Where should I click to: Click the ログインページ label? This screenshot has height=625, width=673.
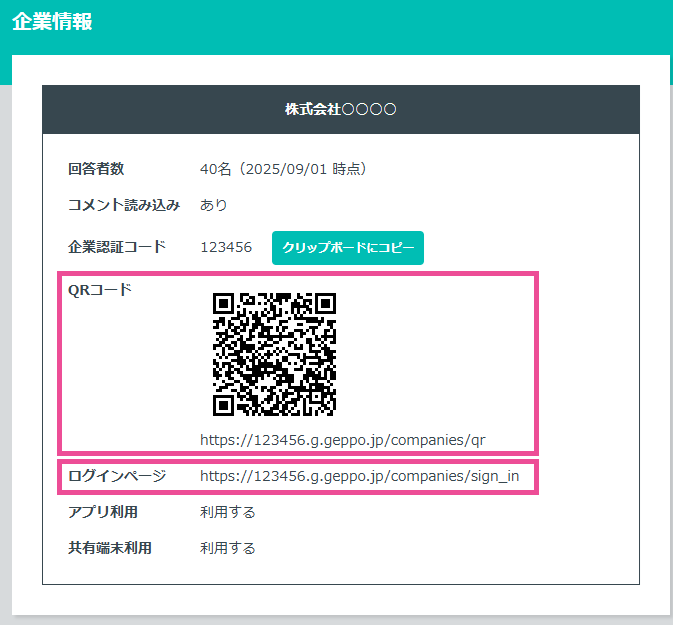(x=117, y=476)
